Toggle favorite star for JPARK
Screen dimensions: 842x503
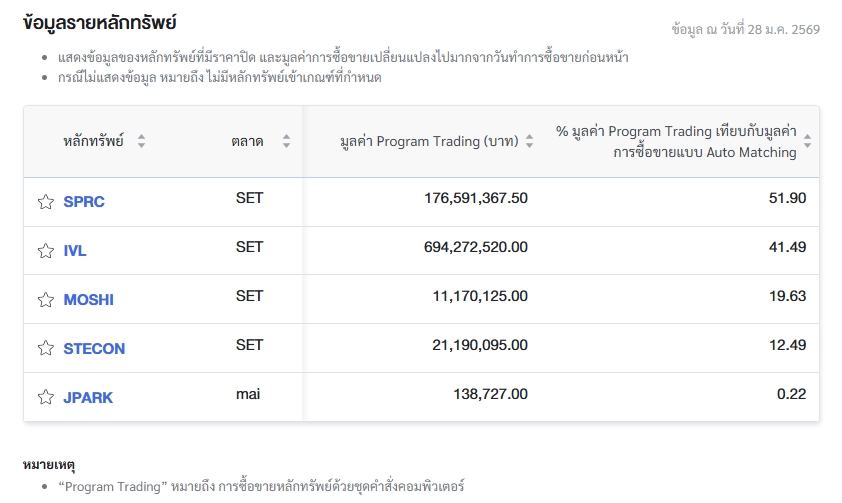coord(45,398)
